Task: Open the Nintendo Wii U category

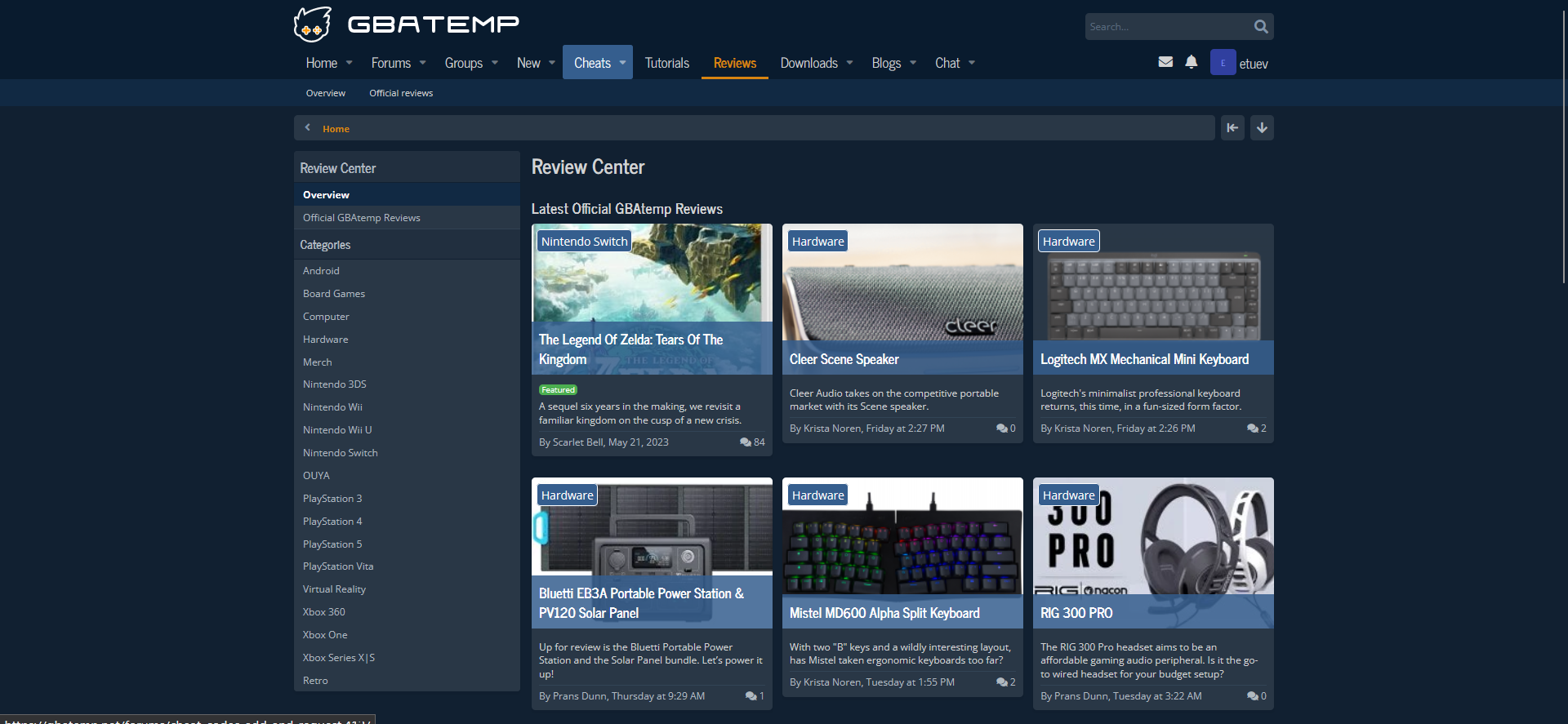Action: coord(337,430)
